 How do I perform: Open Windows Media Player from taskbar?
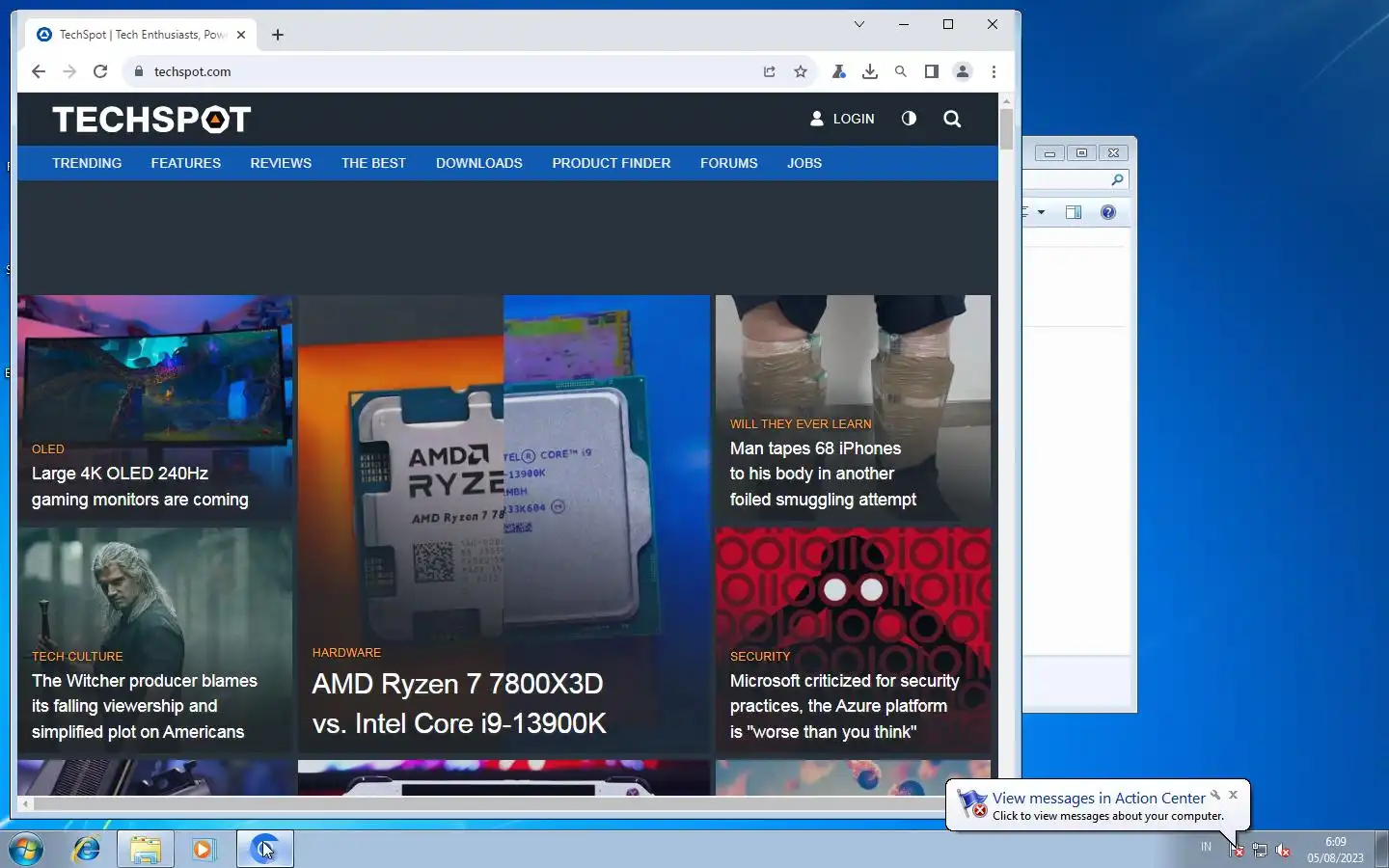click(x=204, y=850)
